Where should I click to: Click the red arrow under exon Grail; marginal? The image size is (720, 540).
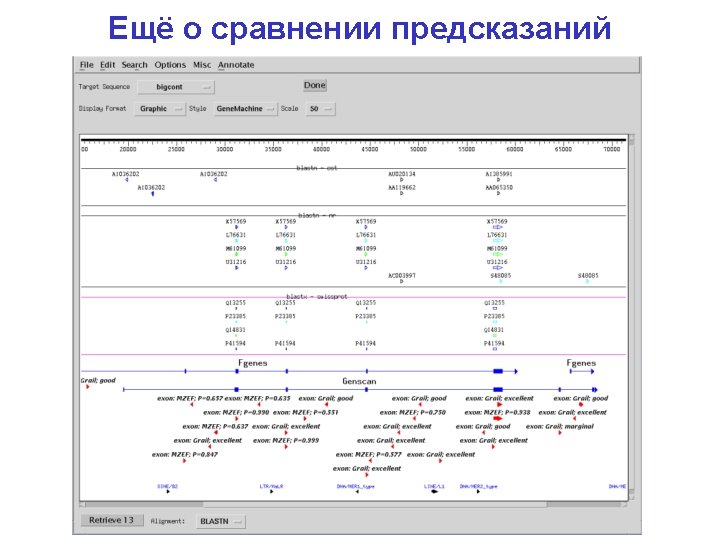coord(560,433)
